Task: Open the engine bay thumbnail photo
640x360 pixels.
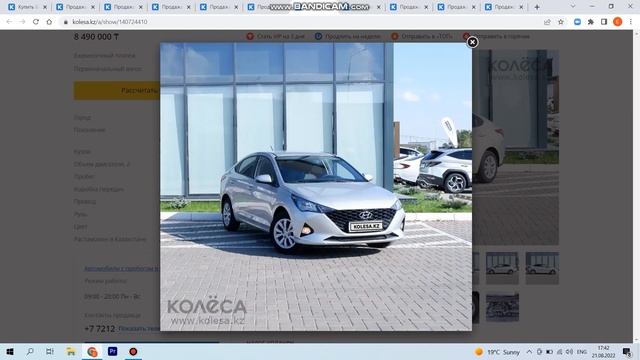Action: click(x=502, y=307)
